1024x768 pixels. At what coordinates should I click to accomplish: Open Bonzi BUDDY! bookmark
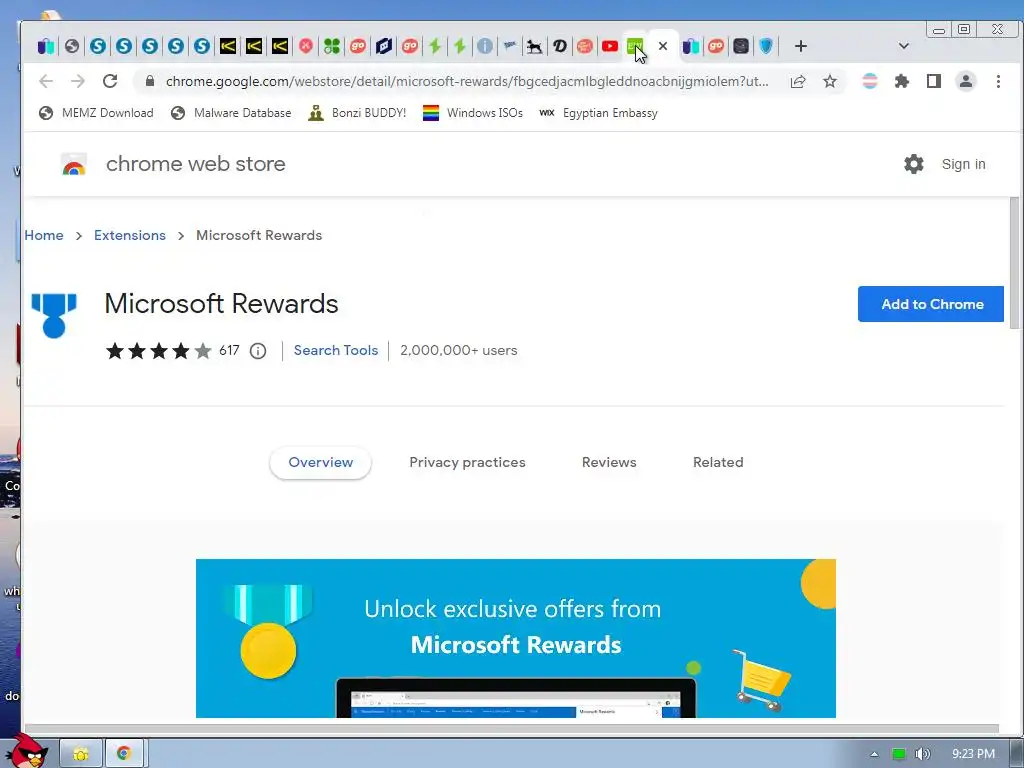[357, 113]
